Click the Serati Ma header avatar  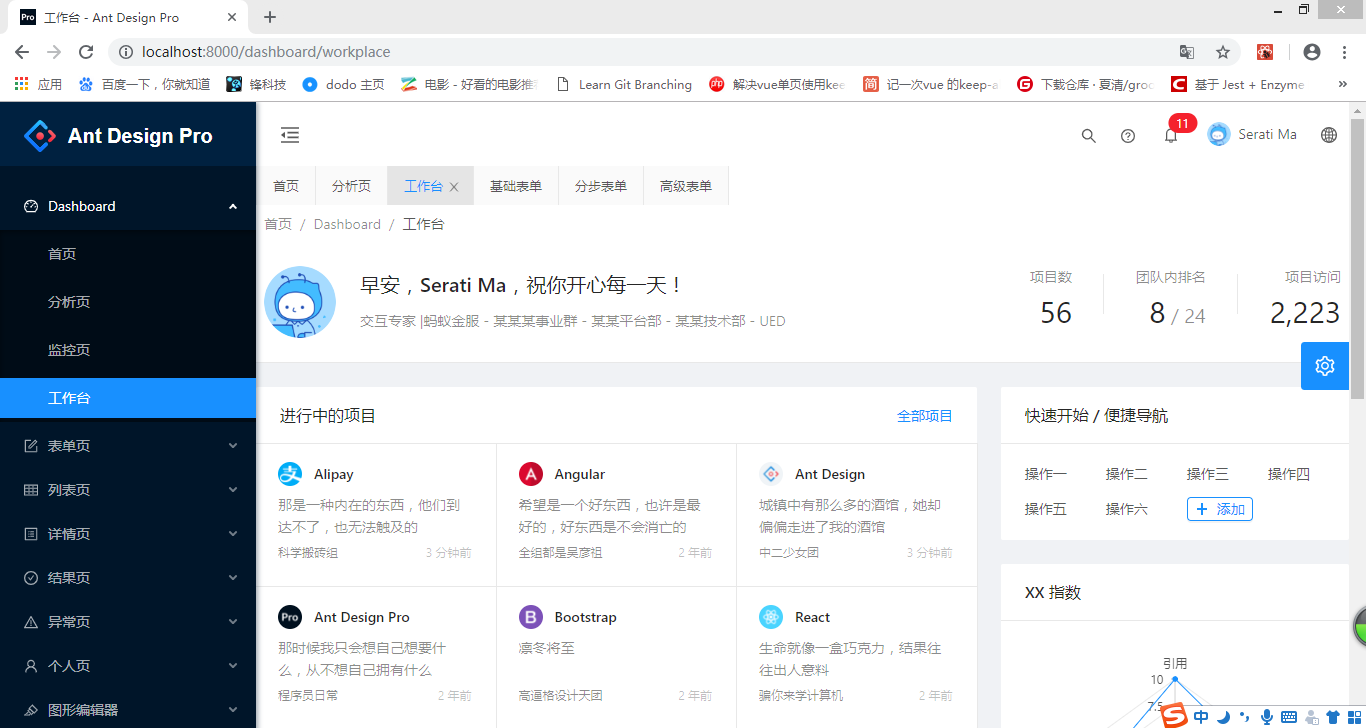coord(1219,135)
